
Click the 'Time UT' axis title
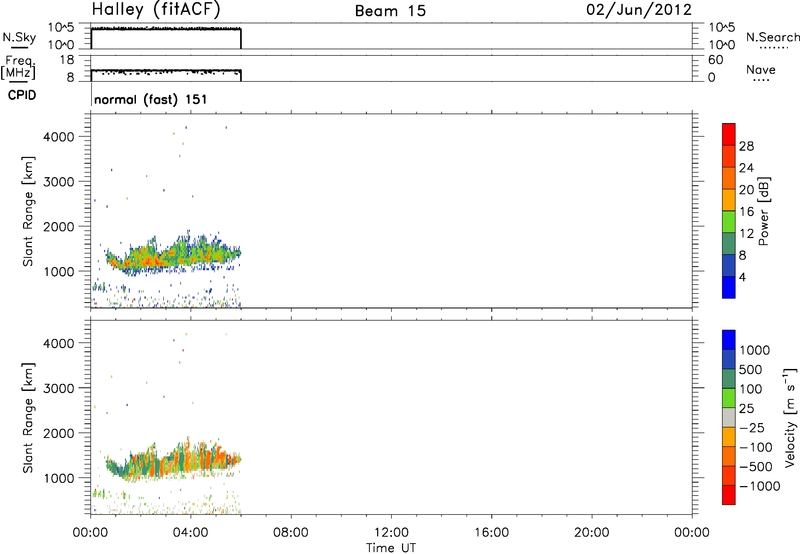coord(391,548)
